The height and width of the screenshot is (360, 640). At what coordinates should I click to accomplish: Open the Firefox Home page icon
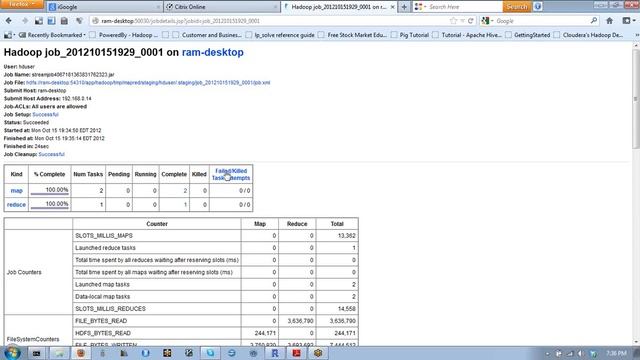click(609, 21)
